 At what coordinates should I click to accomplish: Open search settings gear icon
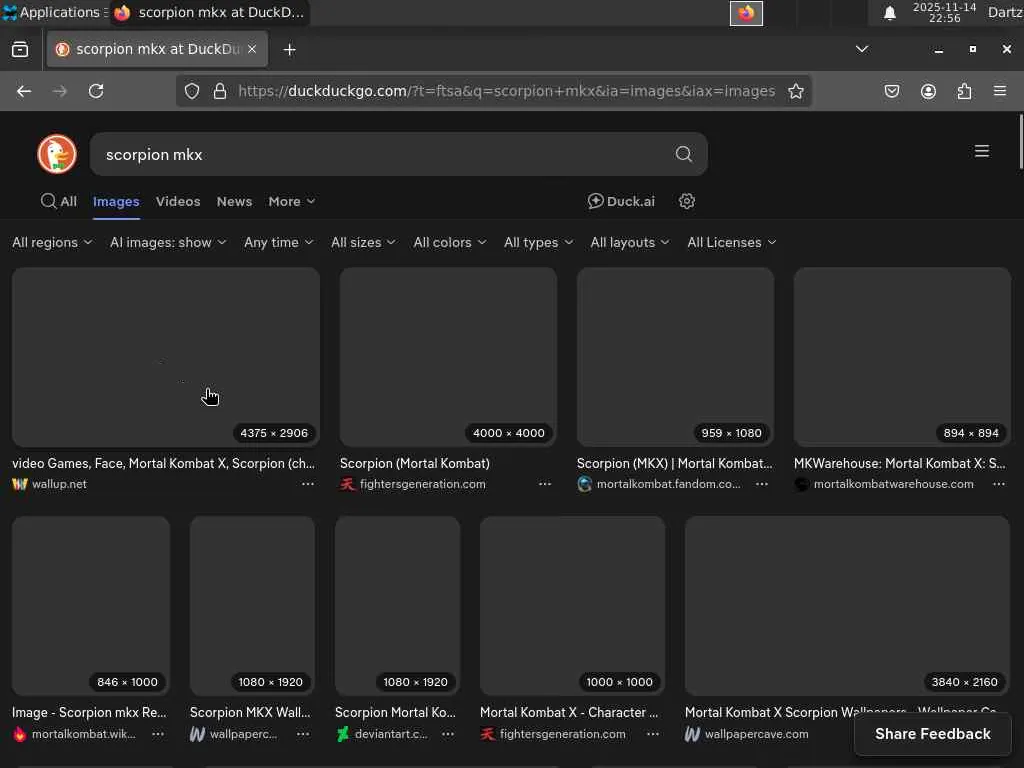click(686, 201)
